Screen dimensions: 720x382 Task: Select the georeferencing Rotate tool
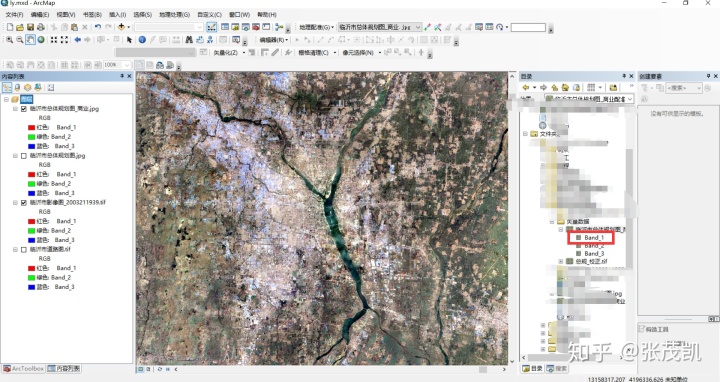pos(501,27)
